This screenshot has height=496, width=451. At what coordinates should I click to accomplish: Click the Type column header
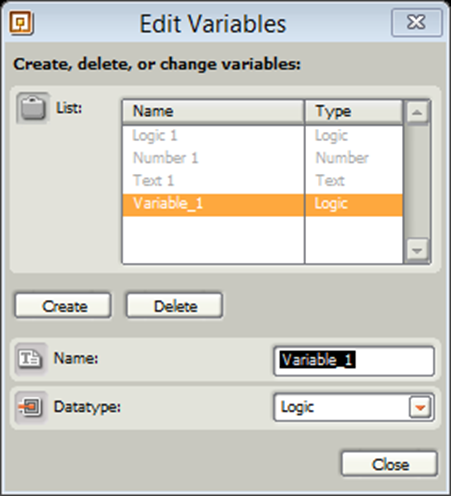coord(354,111)
